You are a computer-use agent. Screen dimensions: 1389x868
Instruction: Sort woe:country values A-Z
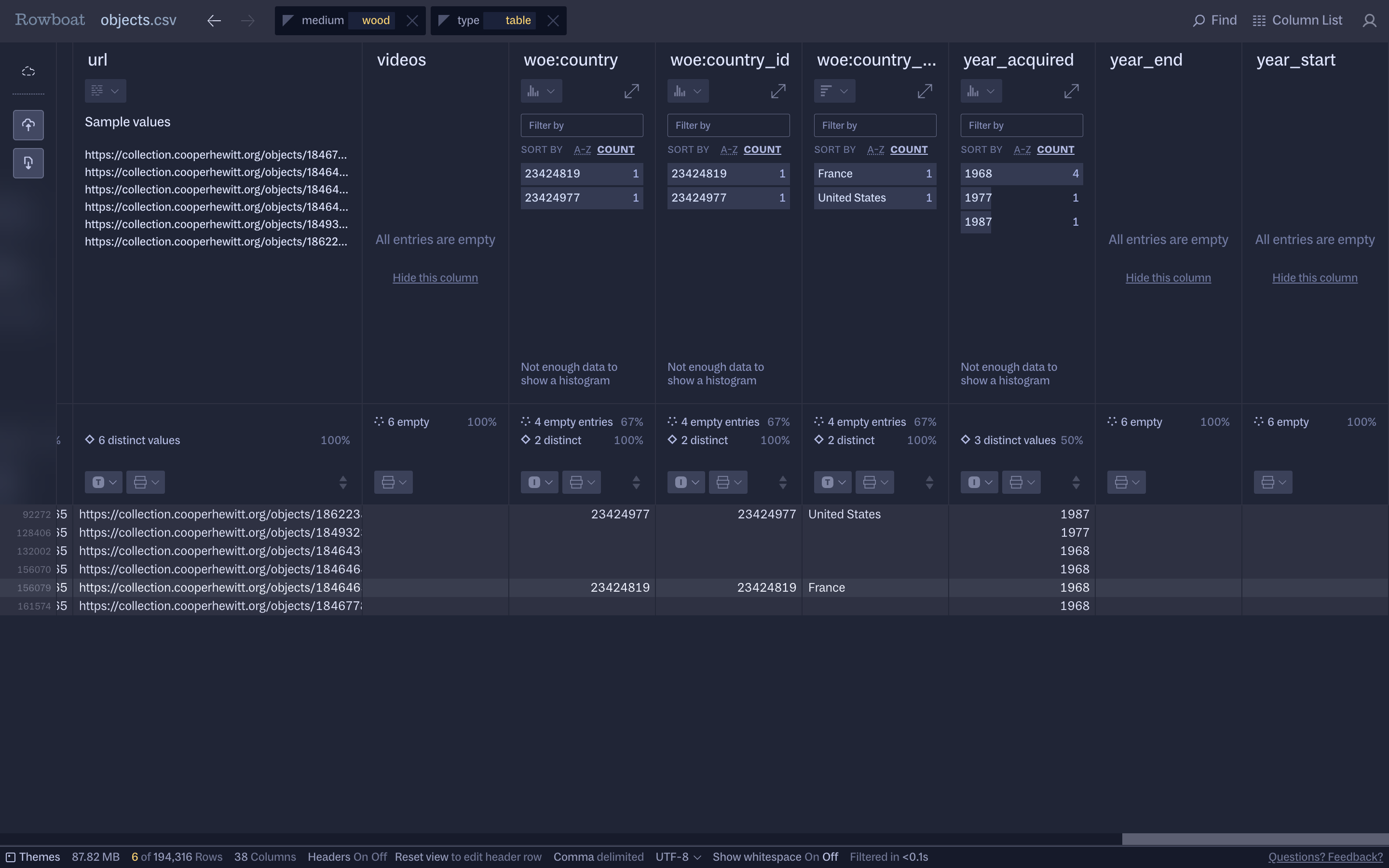(582, 150)
